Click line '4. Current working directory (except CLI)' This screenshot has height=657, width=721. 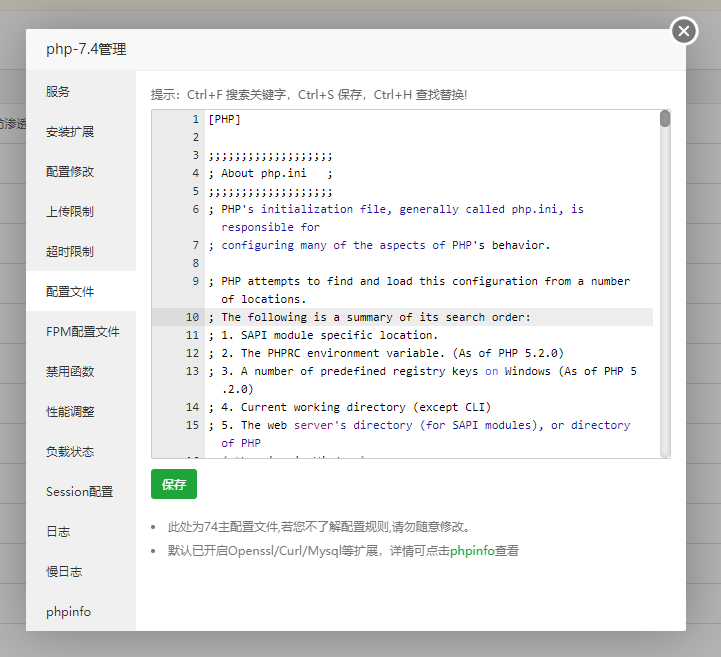tap(349, 407)
